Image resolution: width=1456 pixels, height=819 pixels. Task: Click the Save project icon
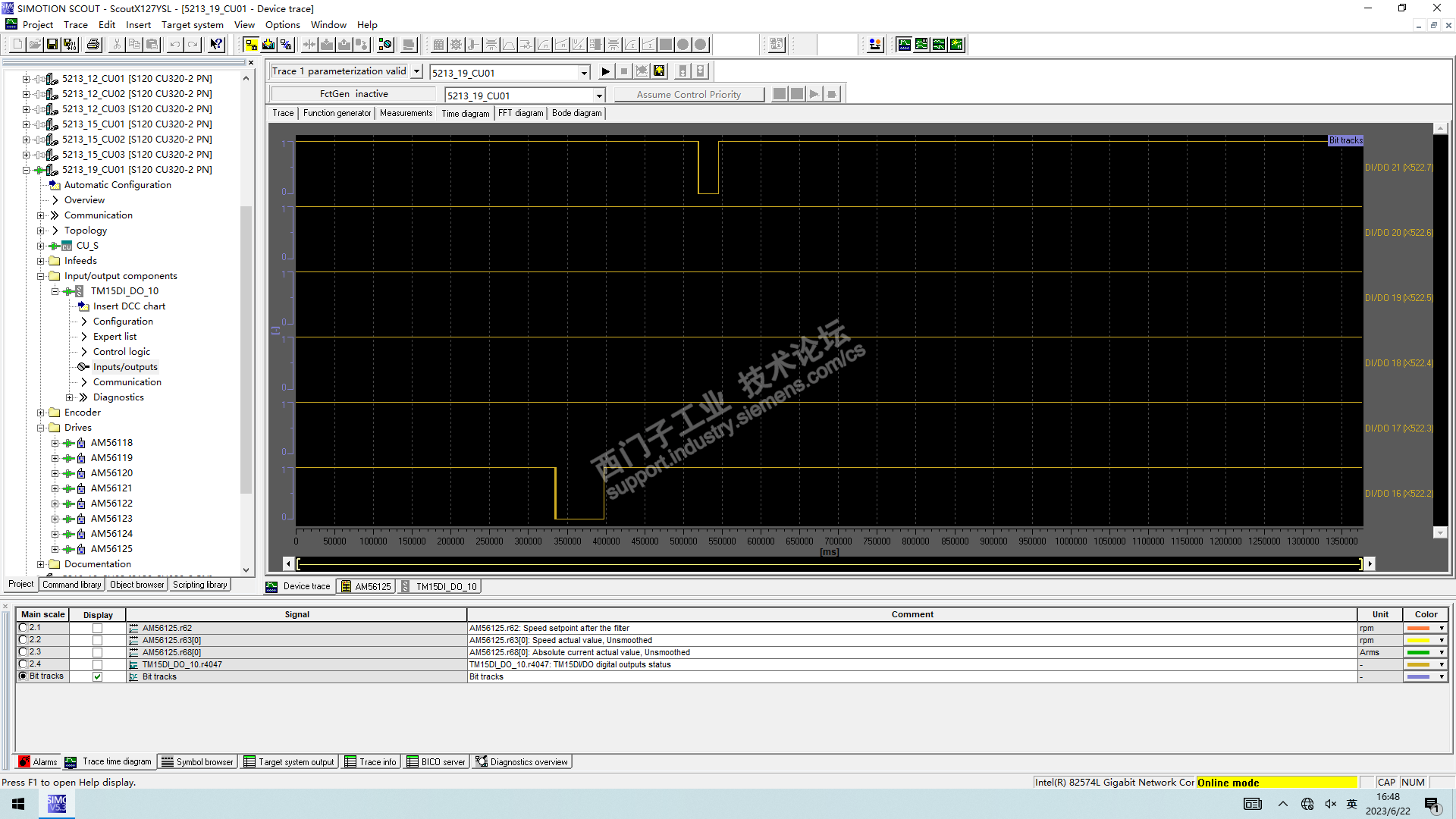(52, 45)
